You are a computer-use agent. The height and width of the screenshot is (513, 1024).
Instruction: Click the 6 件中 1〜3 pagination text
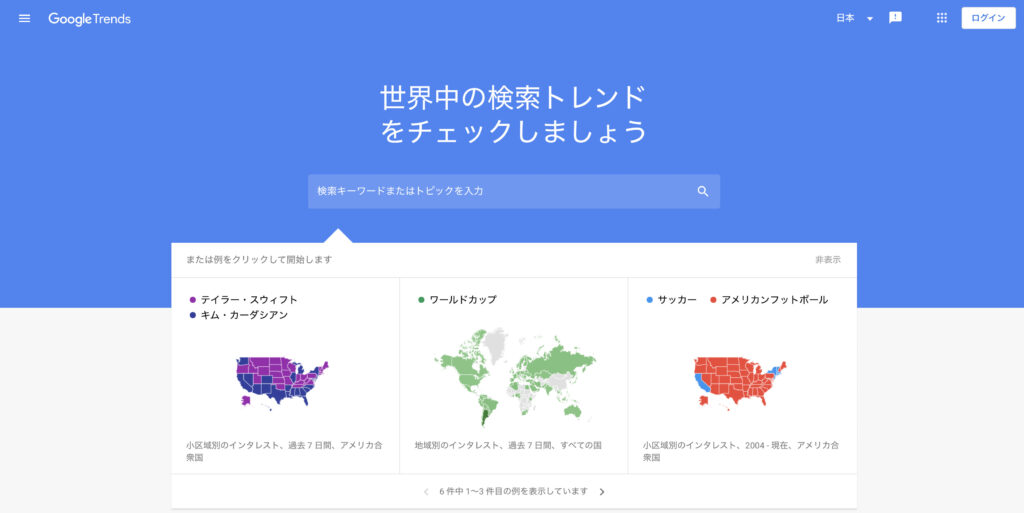coord(513,491)
